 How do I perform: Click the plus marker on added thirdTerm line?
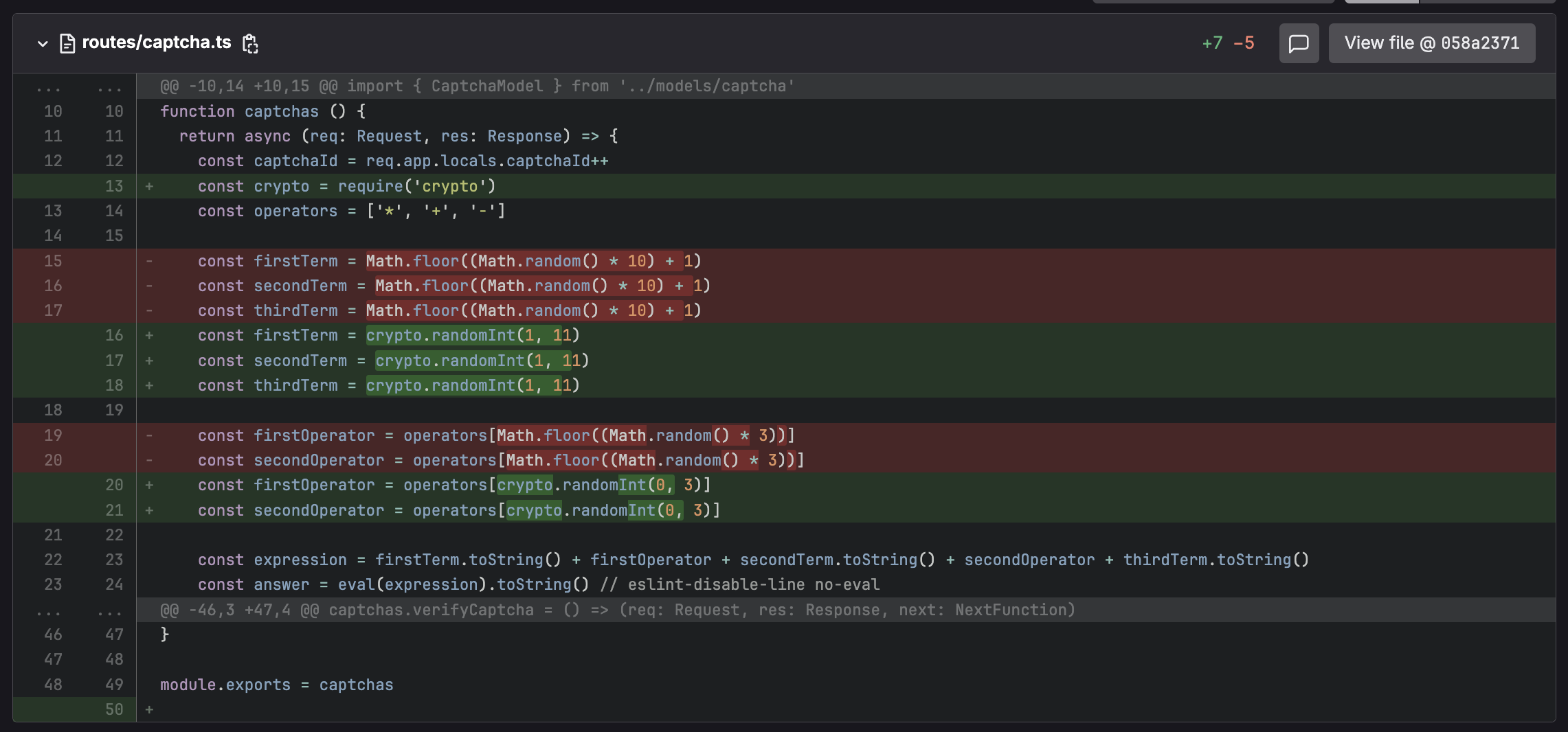[149, 385]
